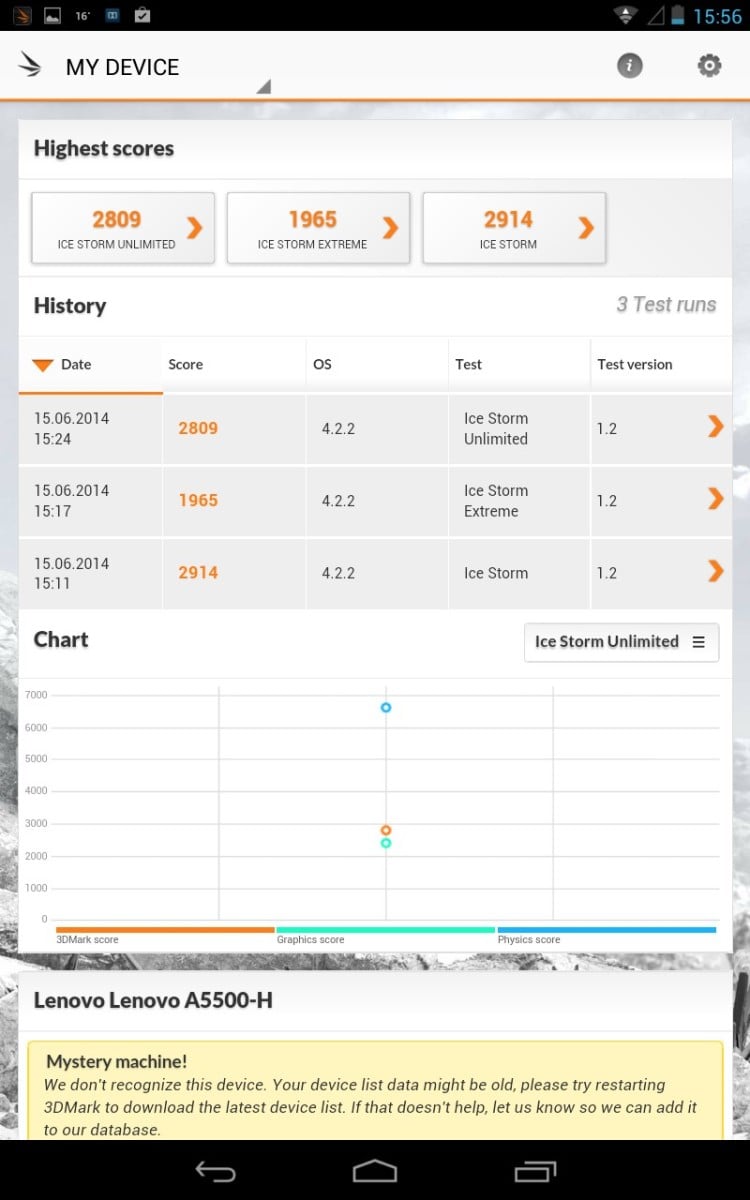Select the Test column header
750x1200 pixels.
pos(519,365)
